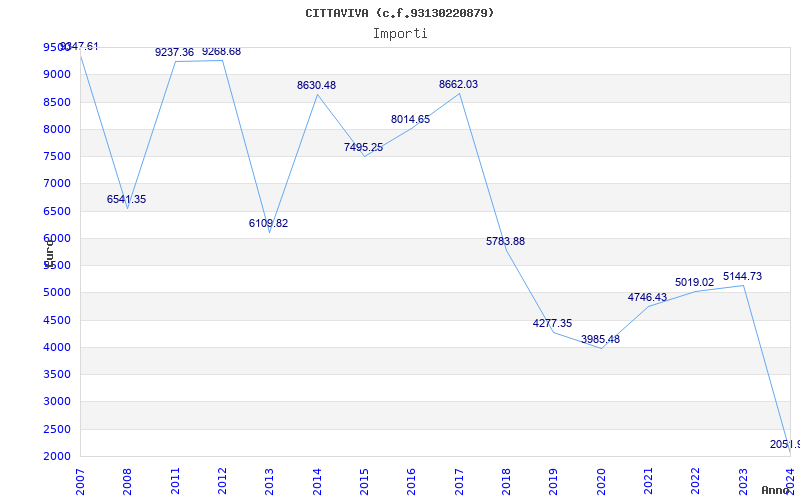Click the x-axis year label 2022

696,482
